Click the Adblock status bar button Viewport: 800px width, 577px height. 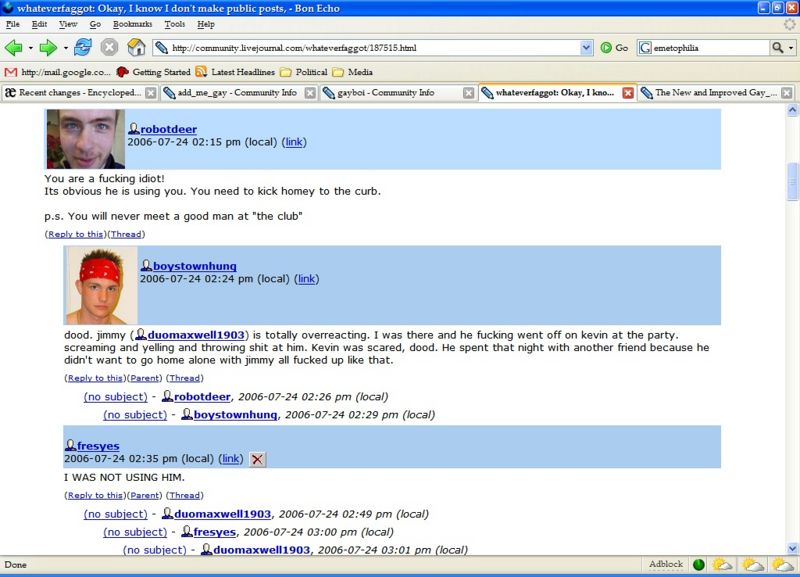pyautogui.click(x=666, y=565)
